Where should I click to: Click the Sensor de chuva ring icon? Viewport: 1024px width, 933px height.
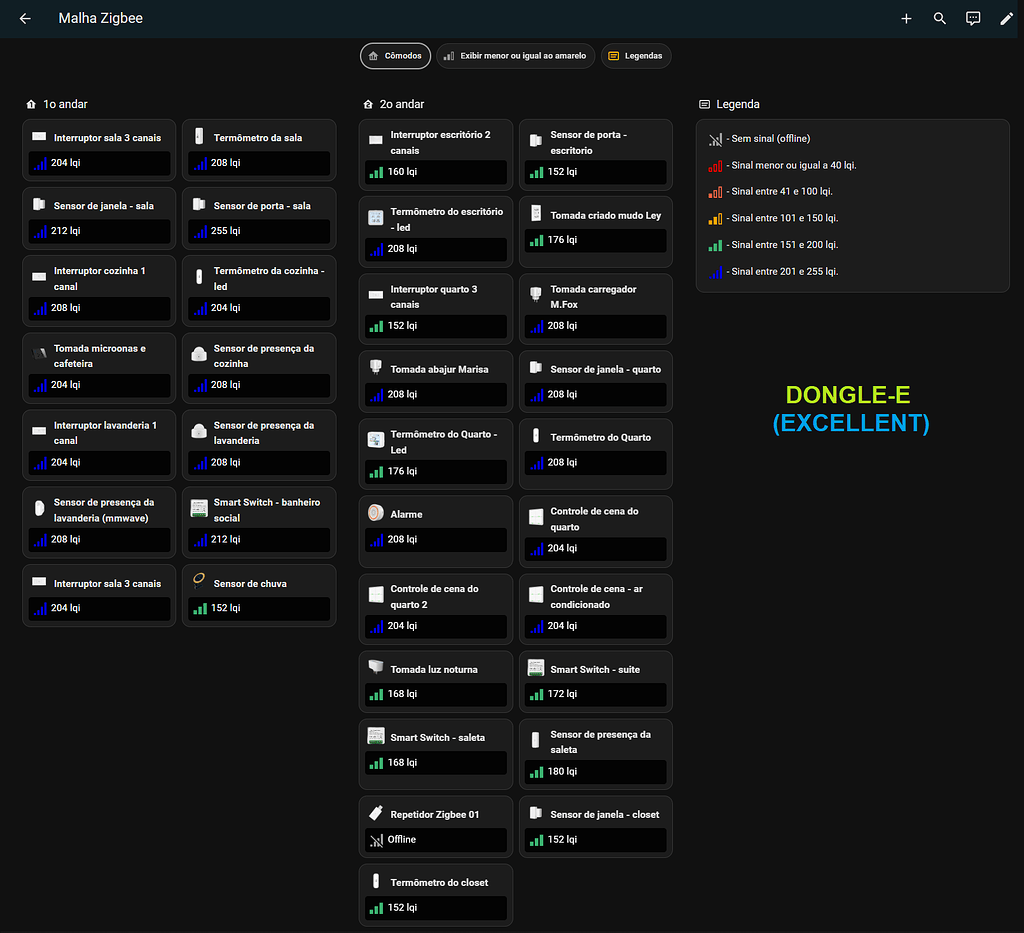[199, 580]
